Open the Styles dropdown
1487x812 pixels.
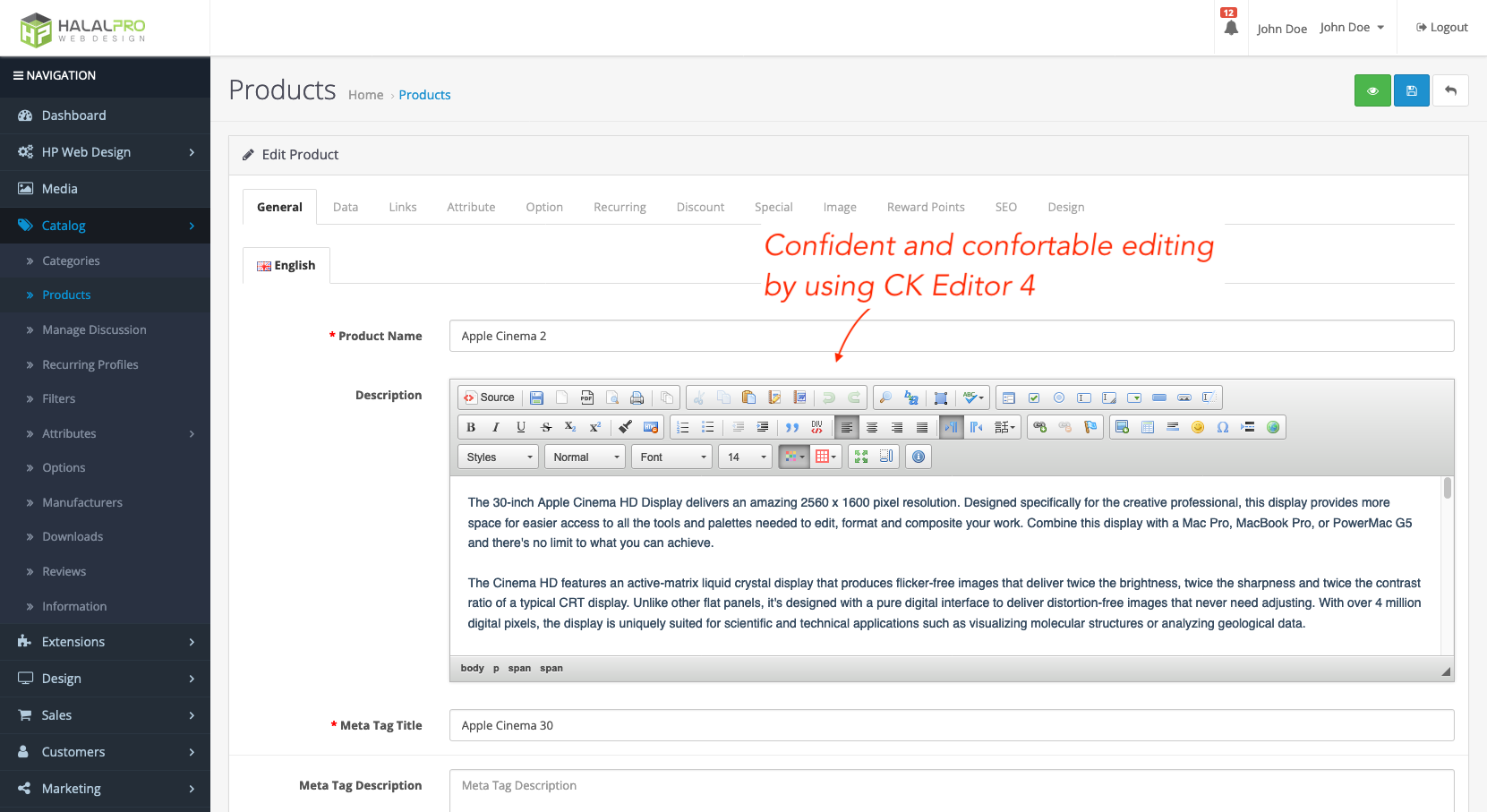[x=498, y=457]
